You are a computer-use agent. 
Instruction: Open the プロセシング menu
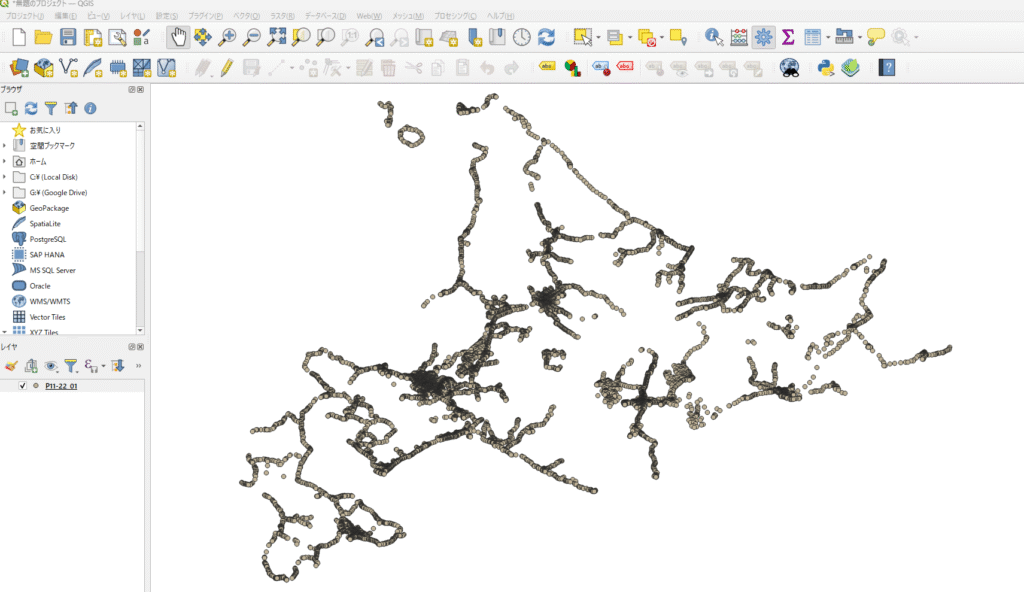pyautogui.click(x=455, y=16)
